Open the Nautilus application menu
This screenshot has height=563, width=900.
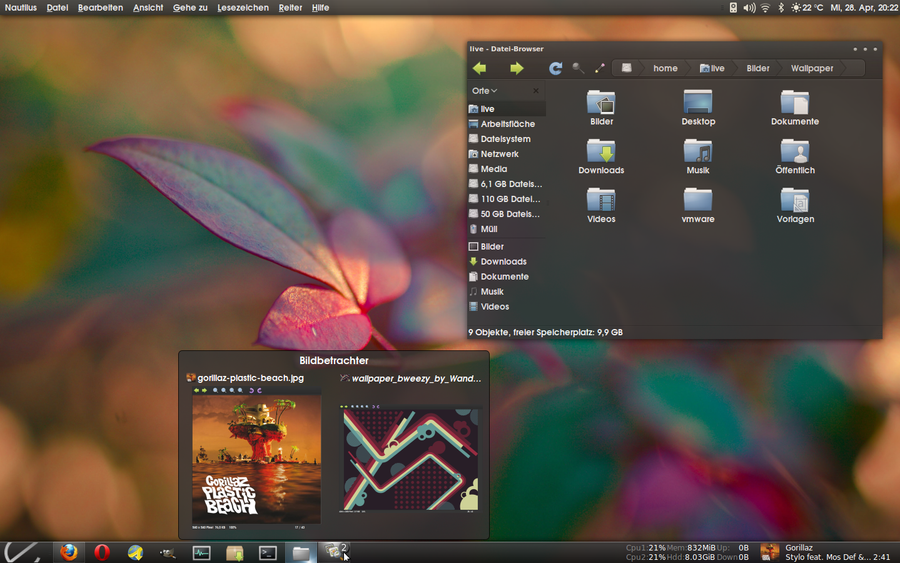click(x=21, y=7)
